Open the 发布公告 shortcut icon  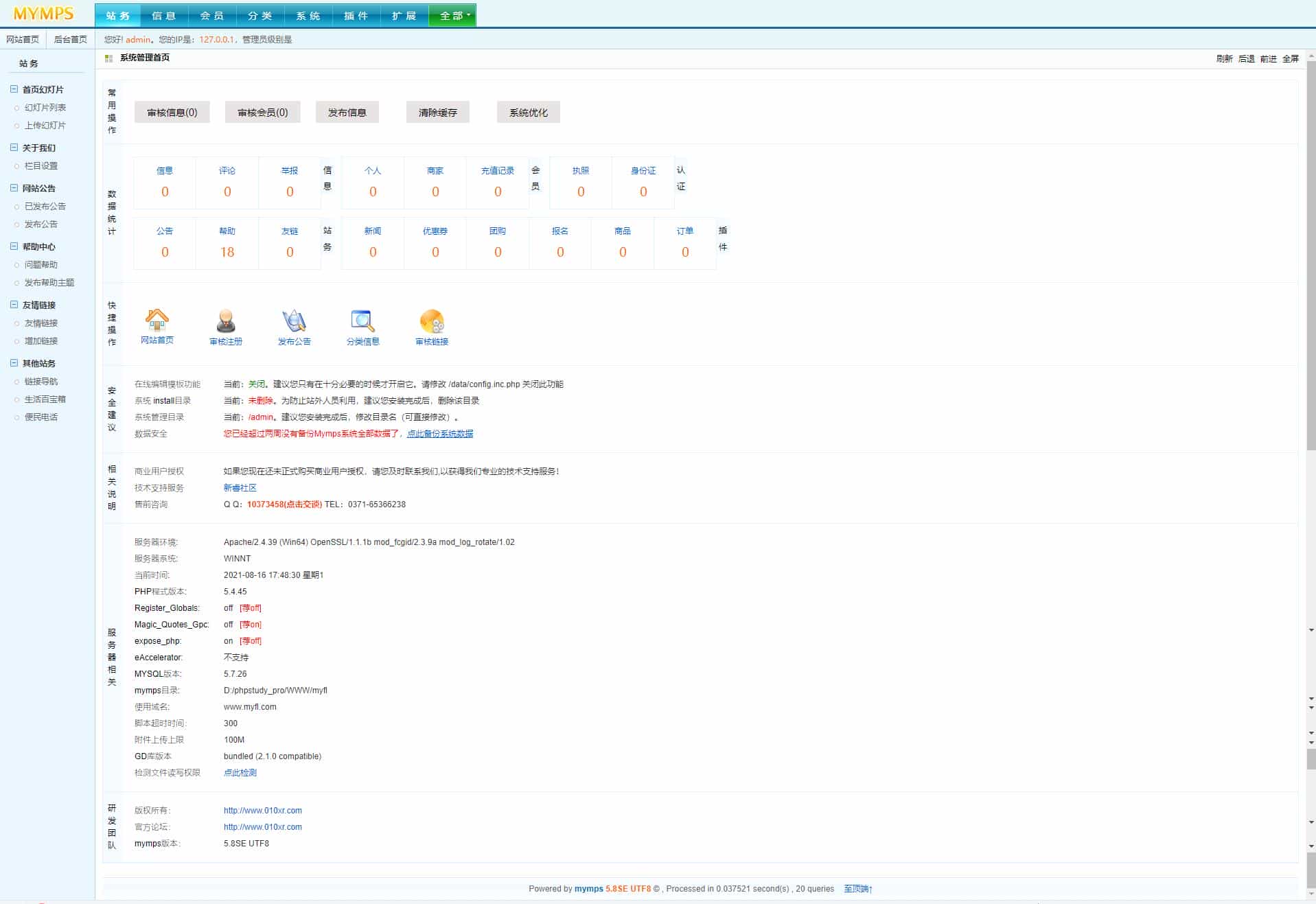pos(294,321)
